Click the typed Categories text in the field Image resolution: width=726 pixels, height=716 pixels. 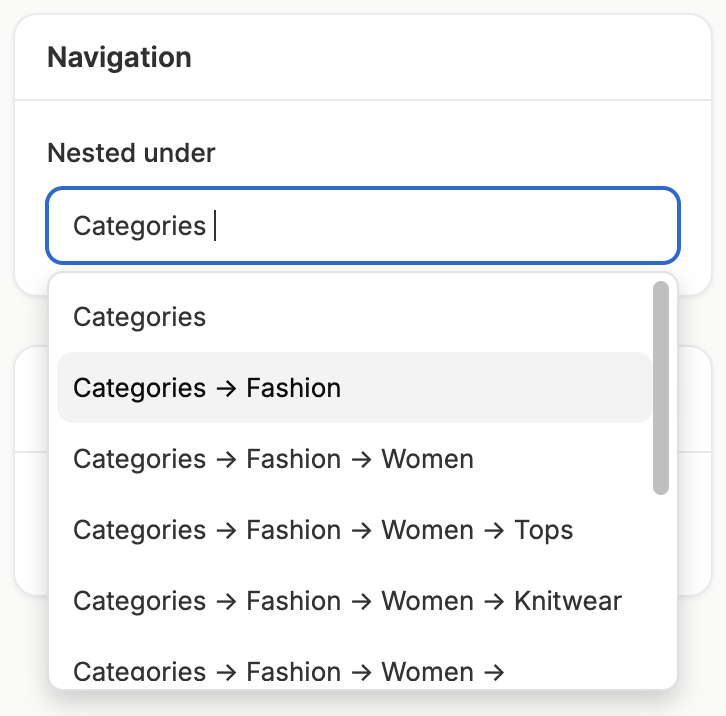point(139,225)
